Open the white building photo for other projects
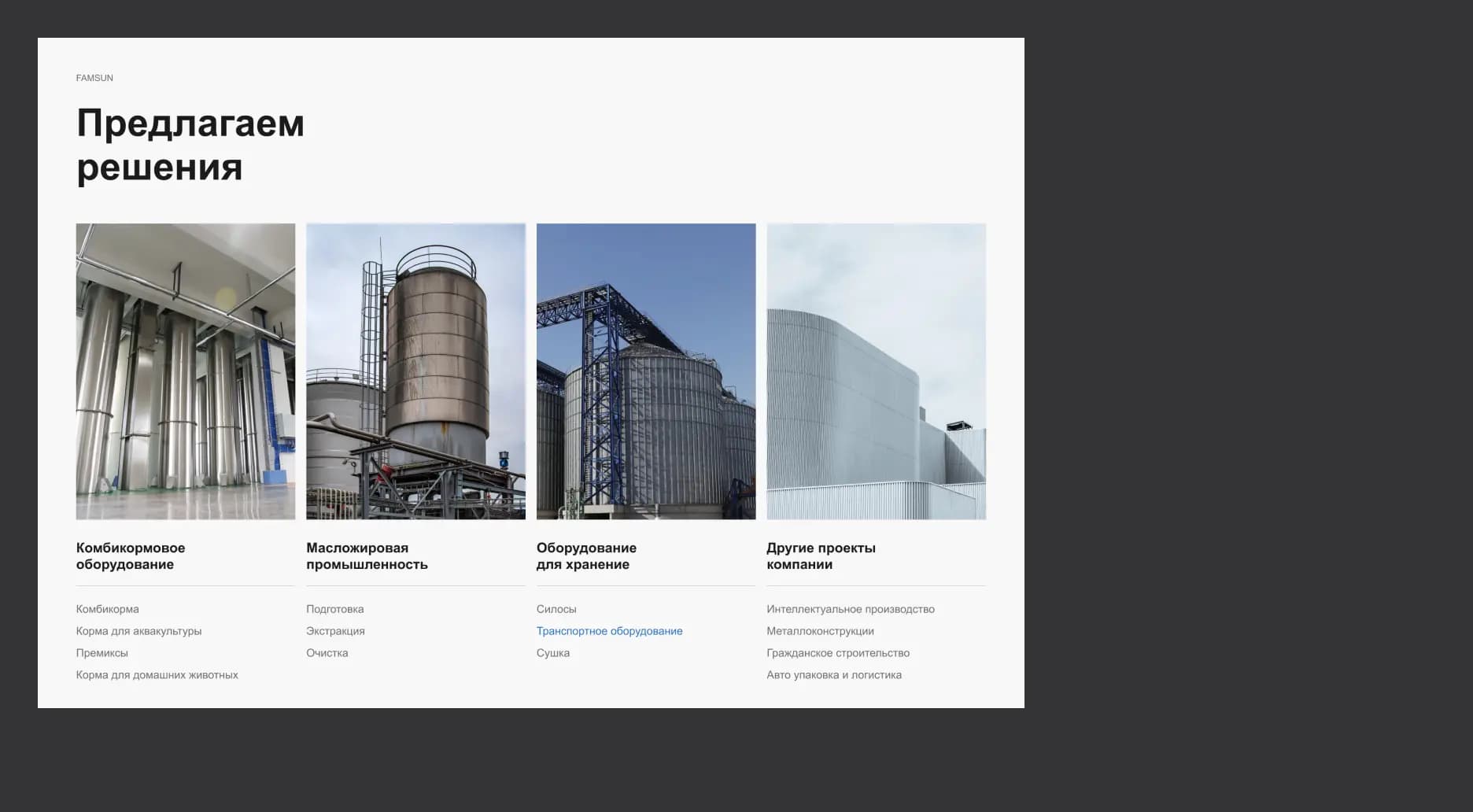1473x812 pixels. 877,371
